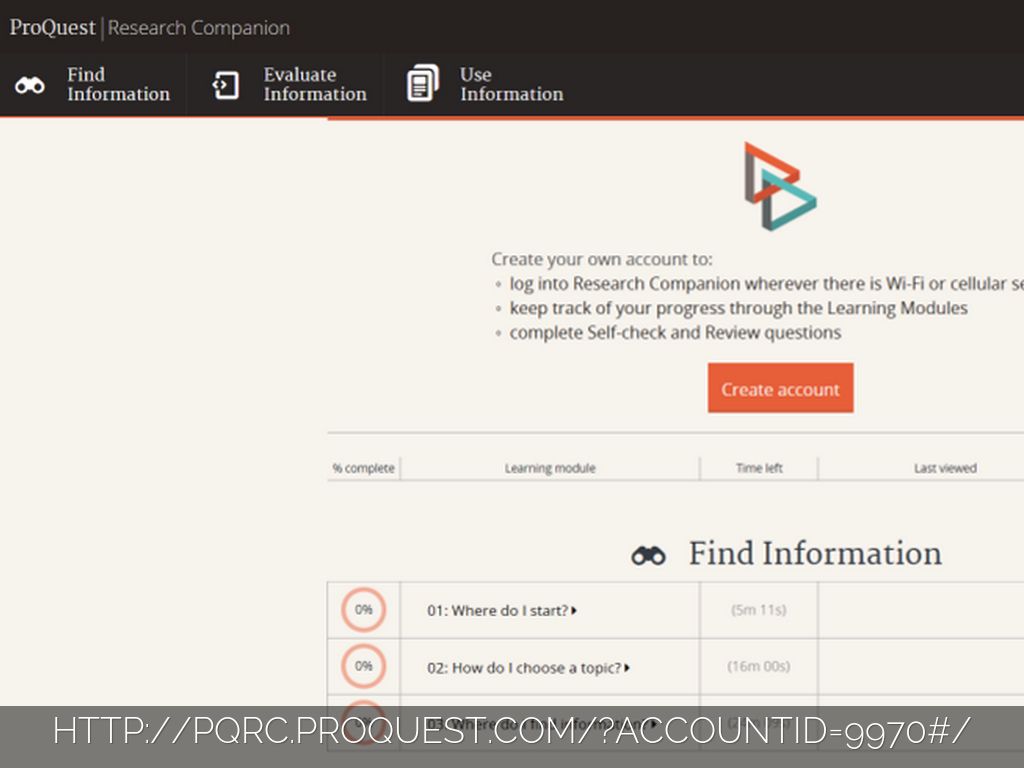Click the 0% progress circle for module 02
The height and width of the screenshot is (768, 1024).
363,666
